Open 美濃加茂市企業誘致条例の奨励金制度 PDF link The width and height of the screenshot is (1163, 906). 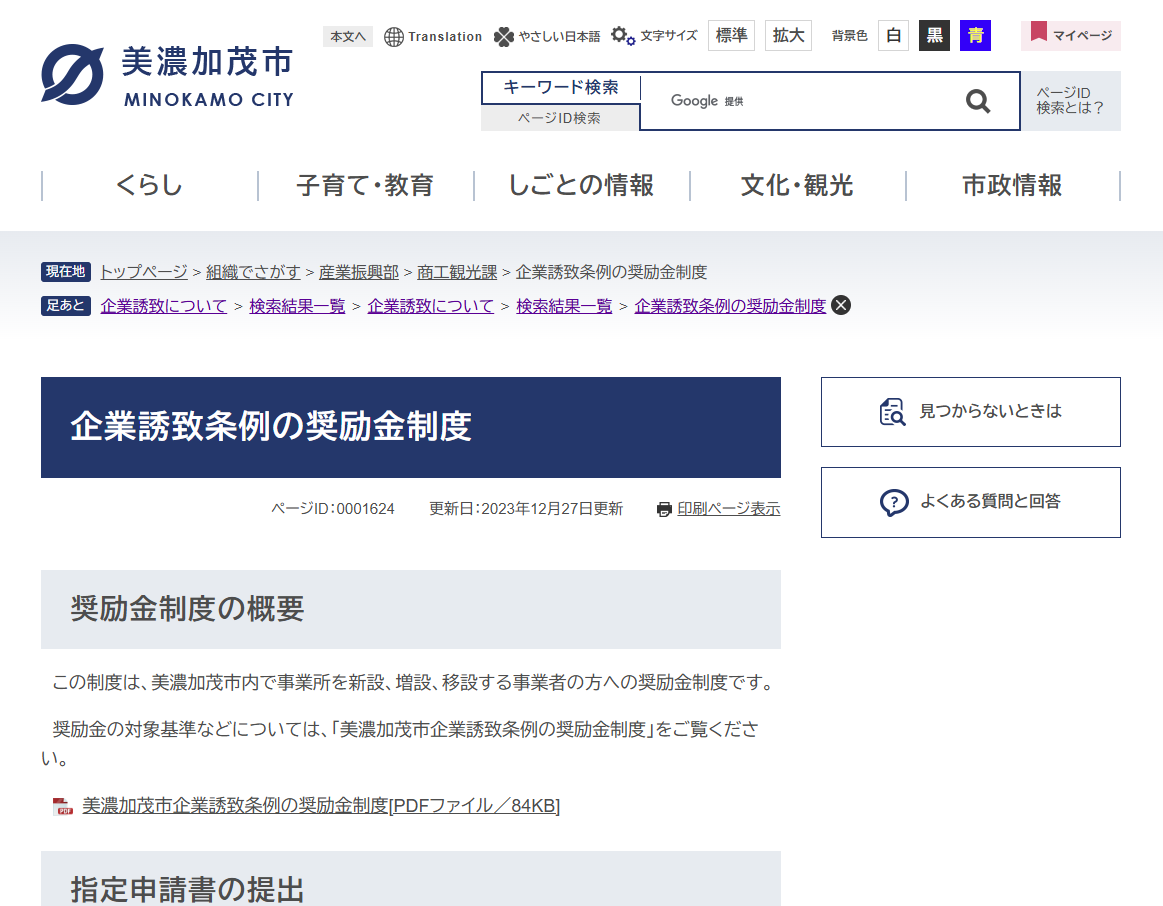(321, 806)
